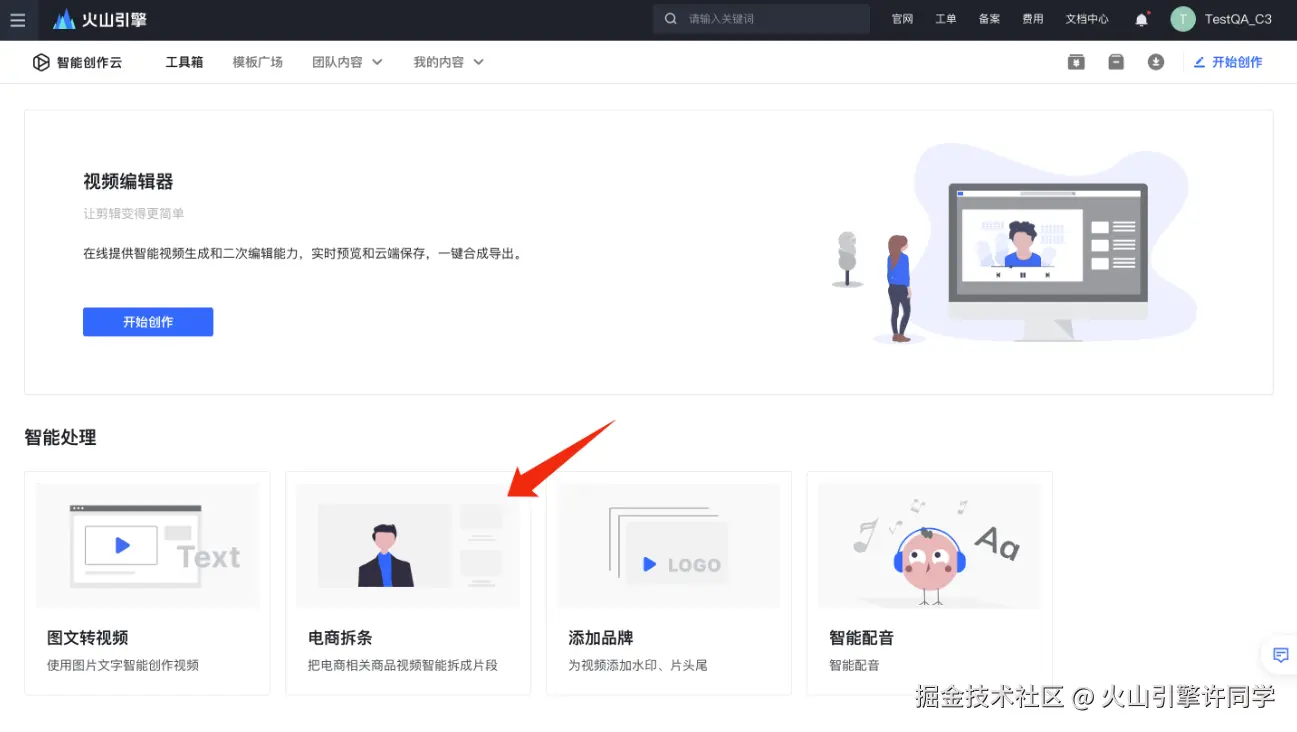
Task: Click the blue 开始创作 button
Action: click(148, 322)
